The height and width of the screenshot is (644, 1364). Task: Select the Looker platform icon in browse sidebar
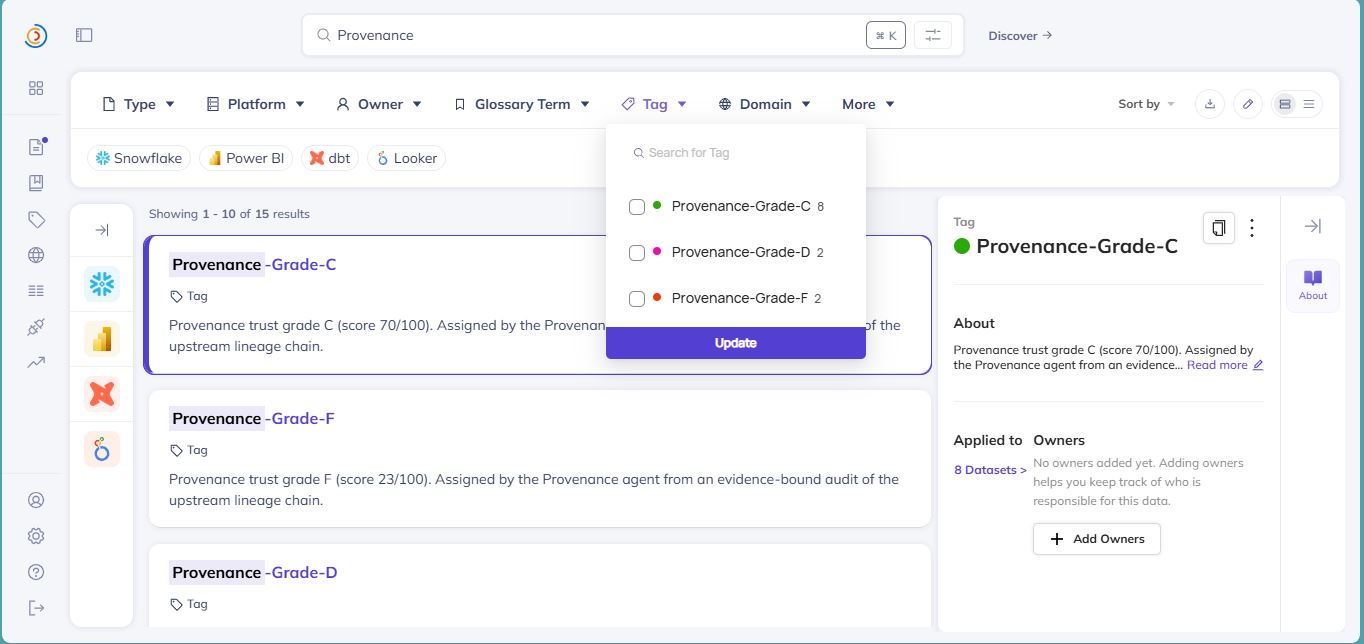pyautogui.click(x=102, y=449)
